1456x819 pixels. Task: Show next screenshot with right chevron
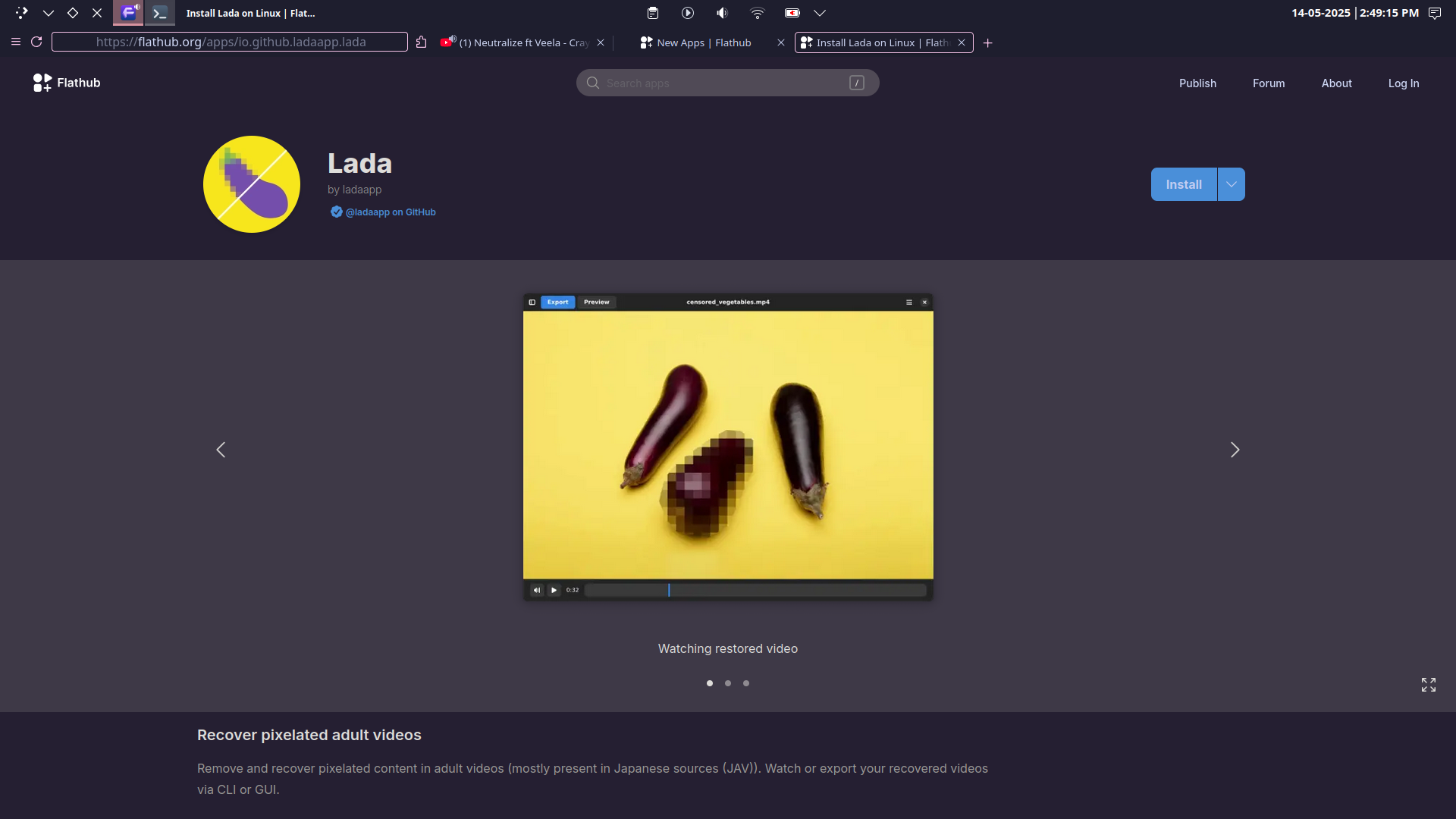1235,450
